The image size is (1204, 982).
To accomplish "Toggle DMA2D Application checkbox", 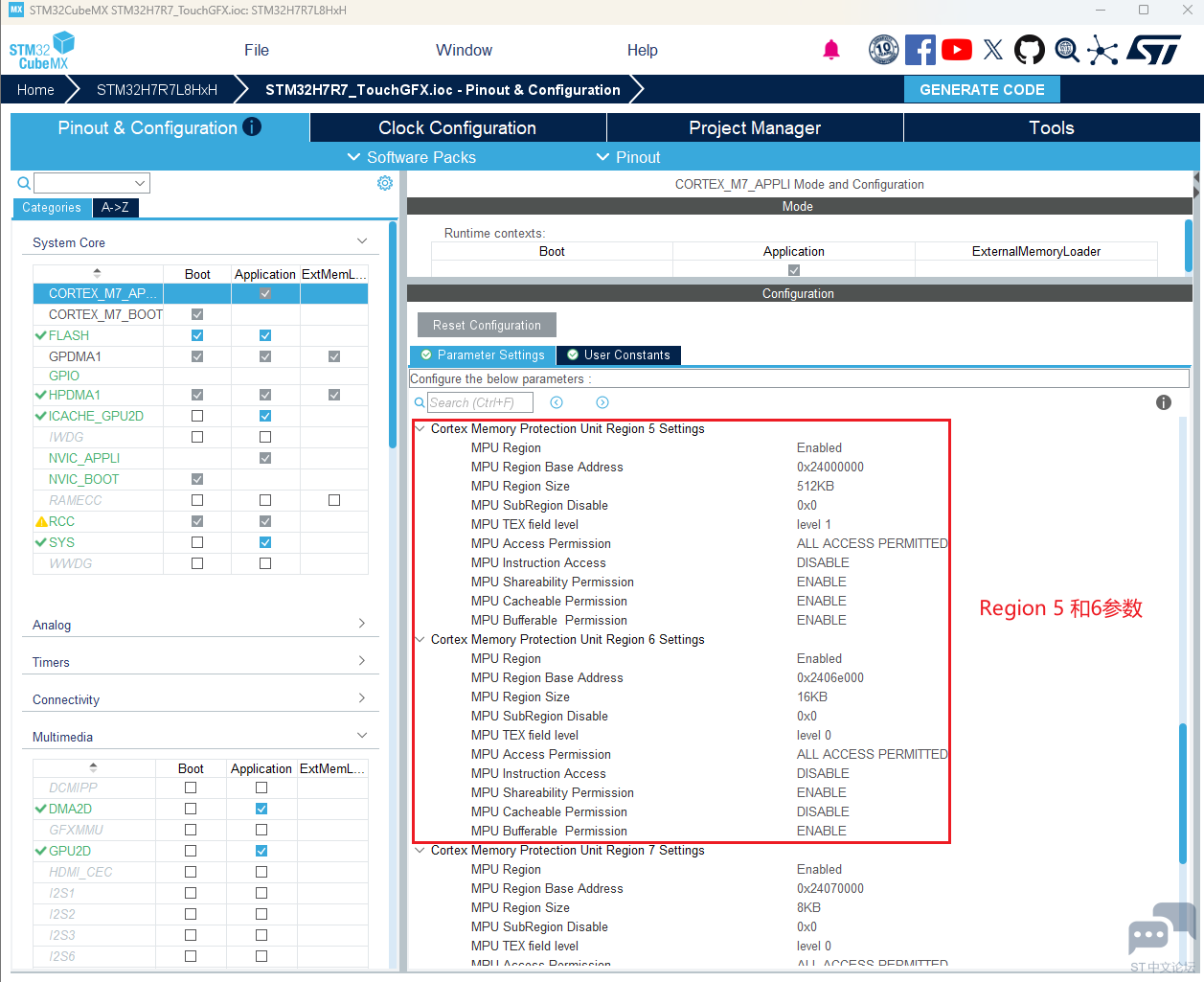I will [x=261, y=809].
